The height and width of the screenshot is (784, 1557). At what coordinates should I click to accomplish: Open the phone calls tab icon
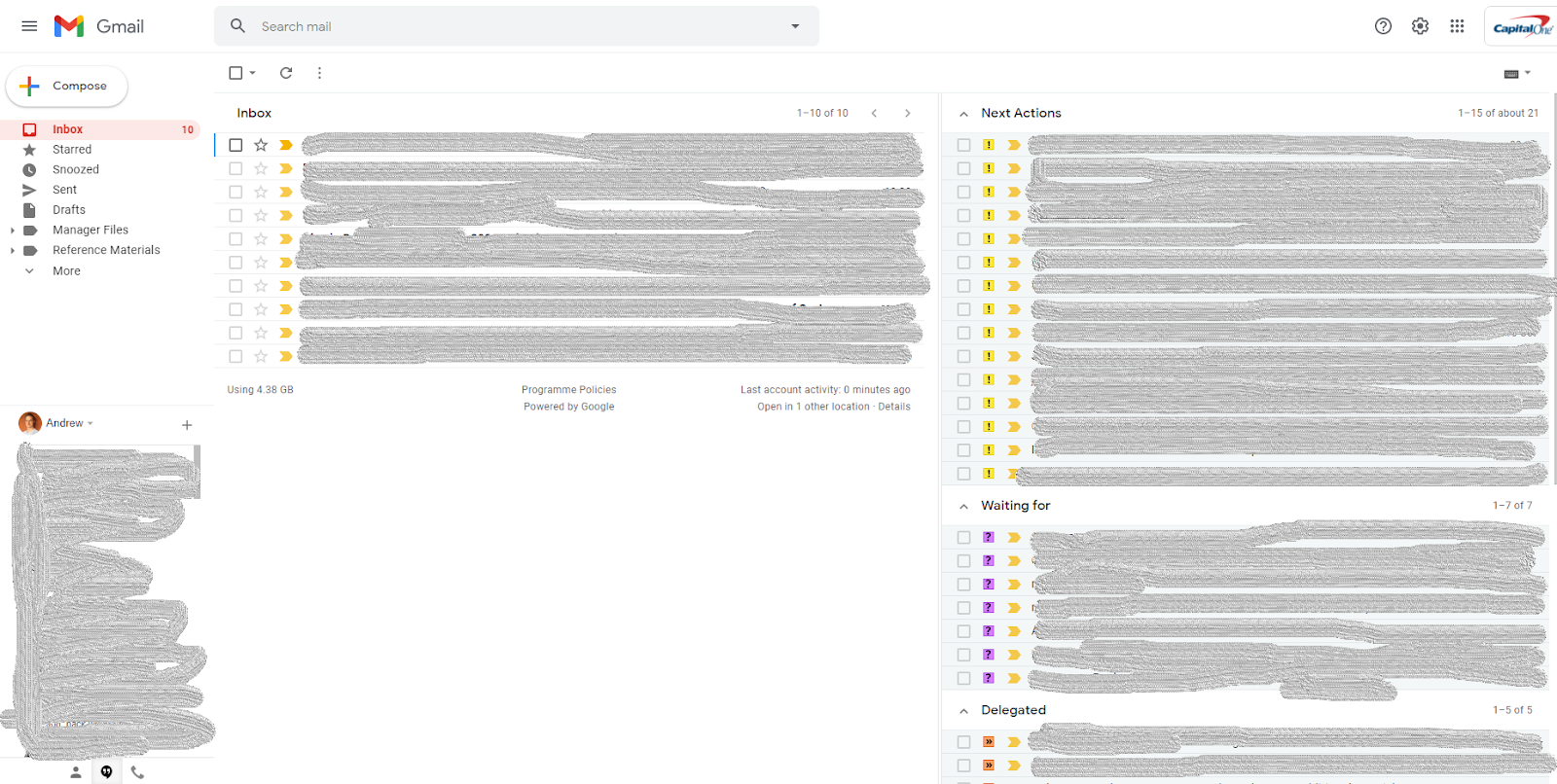coord(137,772)
